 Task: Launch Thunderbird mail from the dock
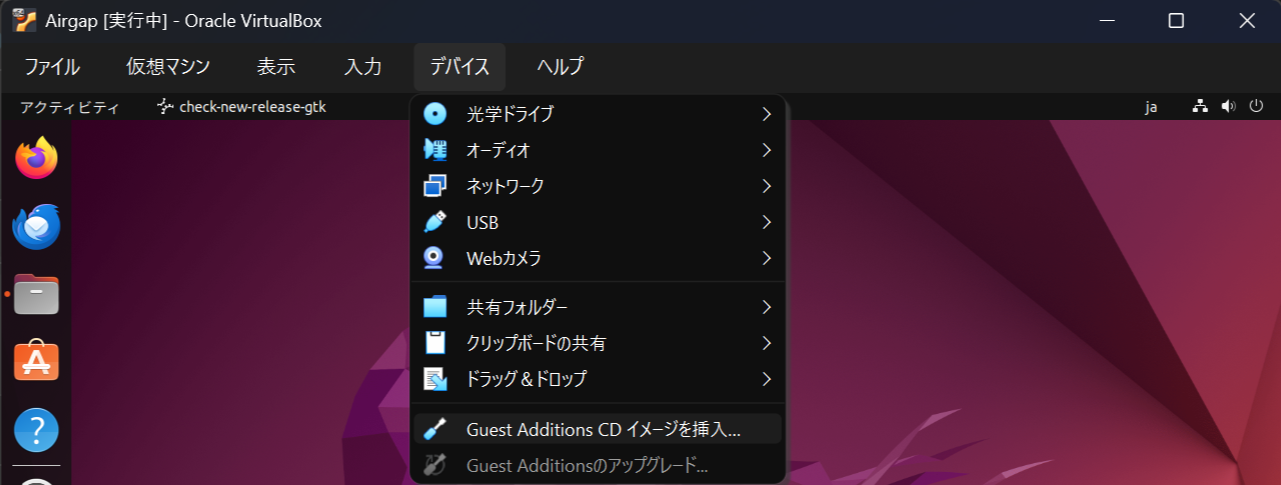pyautogui.click(x=37, y=227)
